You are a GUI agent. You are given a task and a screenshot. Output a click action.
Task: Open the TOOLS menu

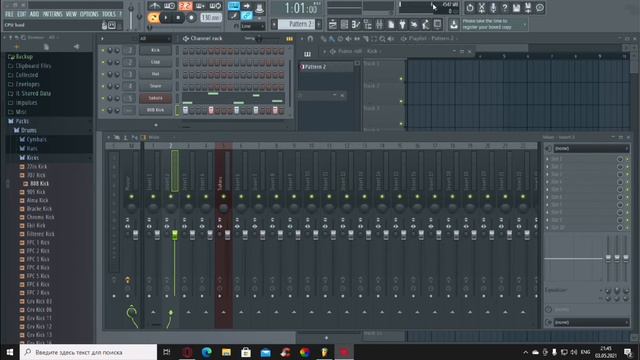pyautogui.click(x=109, y=14)
